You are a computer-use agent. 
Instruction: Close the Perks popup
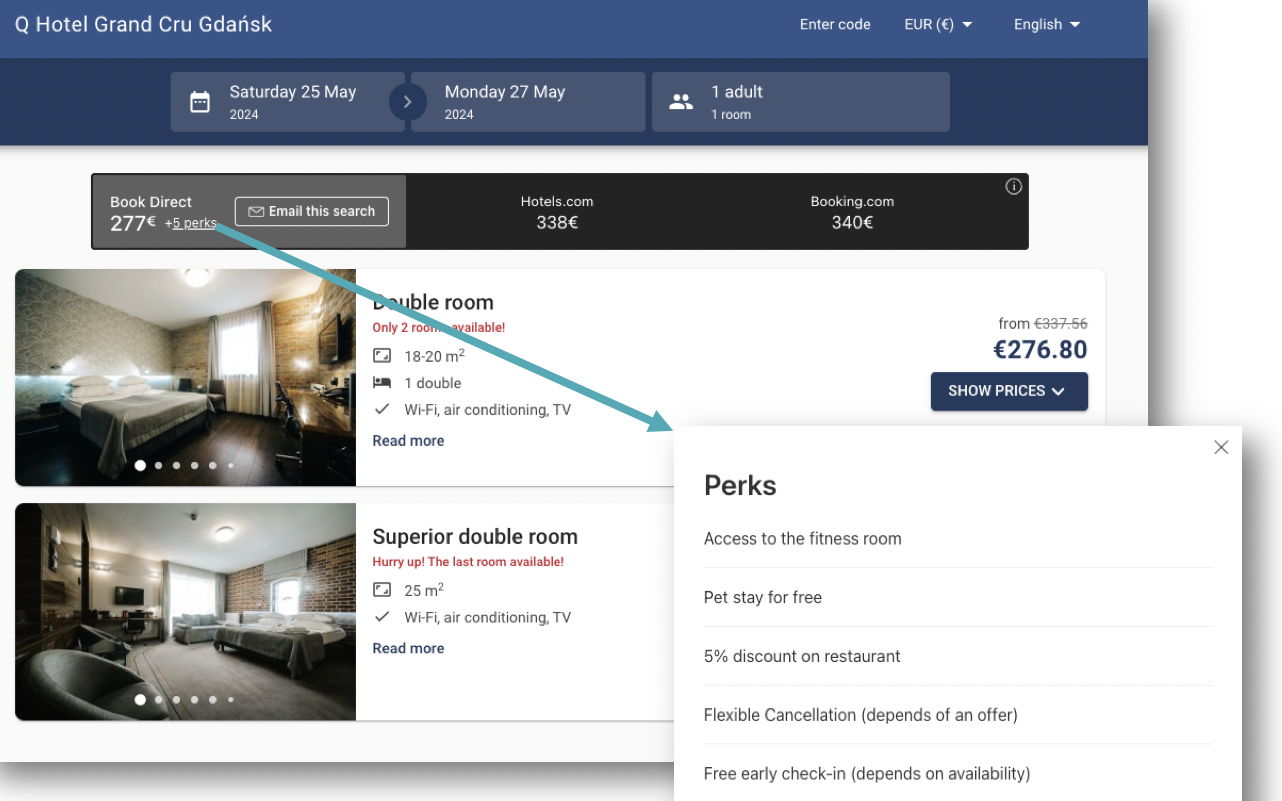pyautogui.click(x=1221, y=447)
